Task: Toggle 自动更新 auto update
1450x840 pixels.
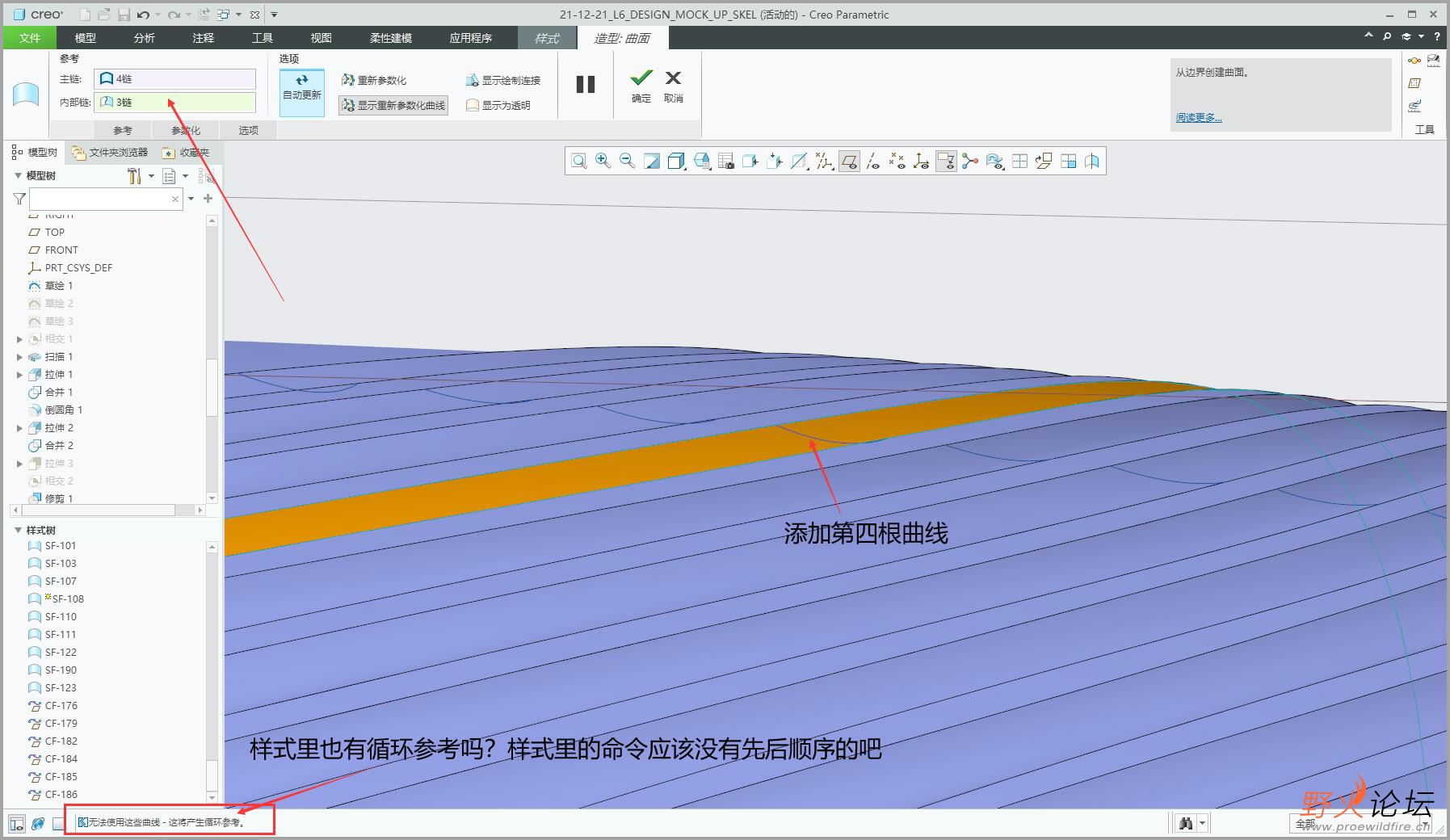Action: tap(302, 91)
